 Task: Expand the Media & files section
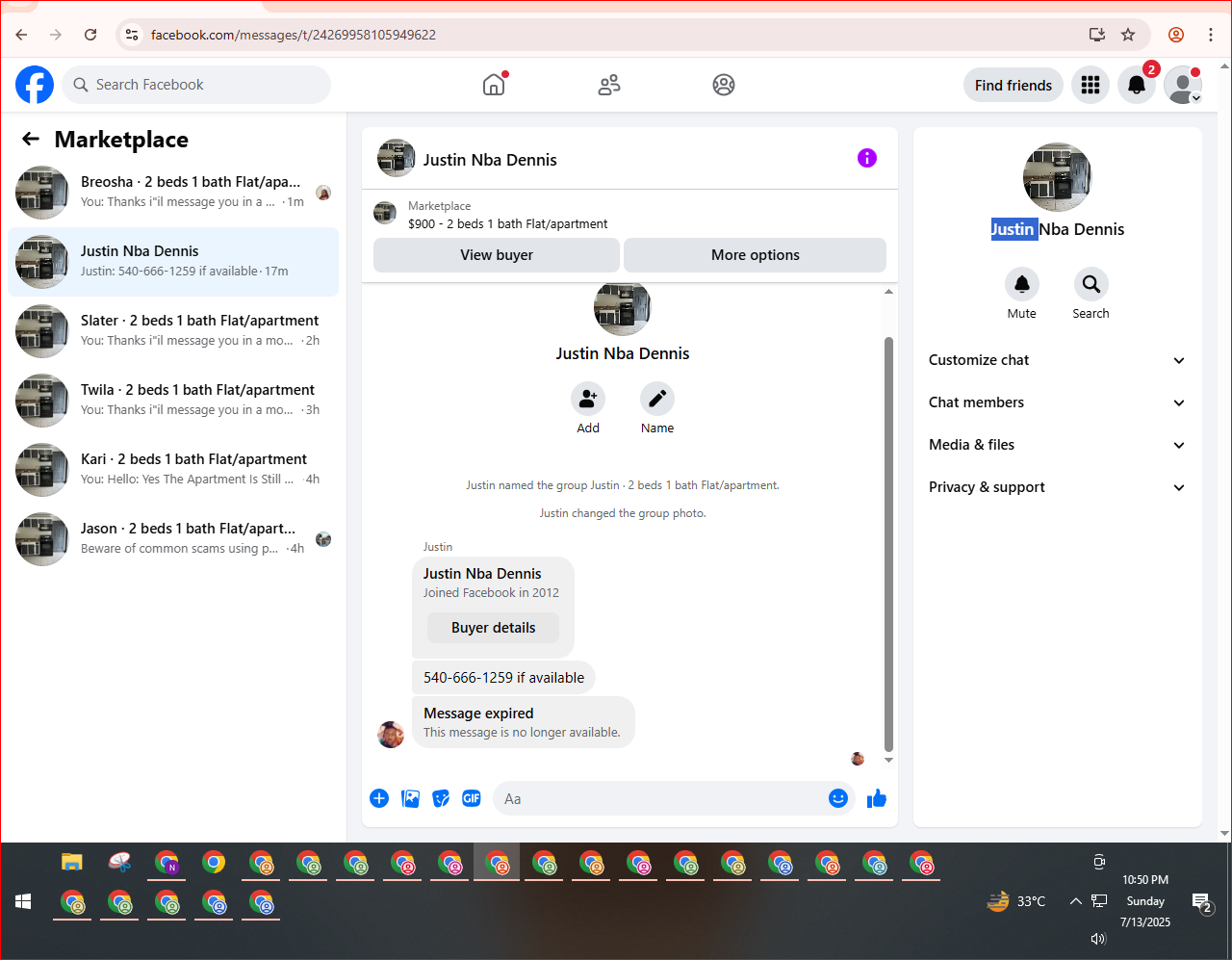[x=1058, y=445]
